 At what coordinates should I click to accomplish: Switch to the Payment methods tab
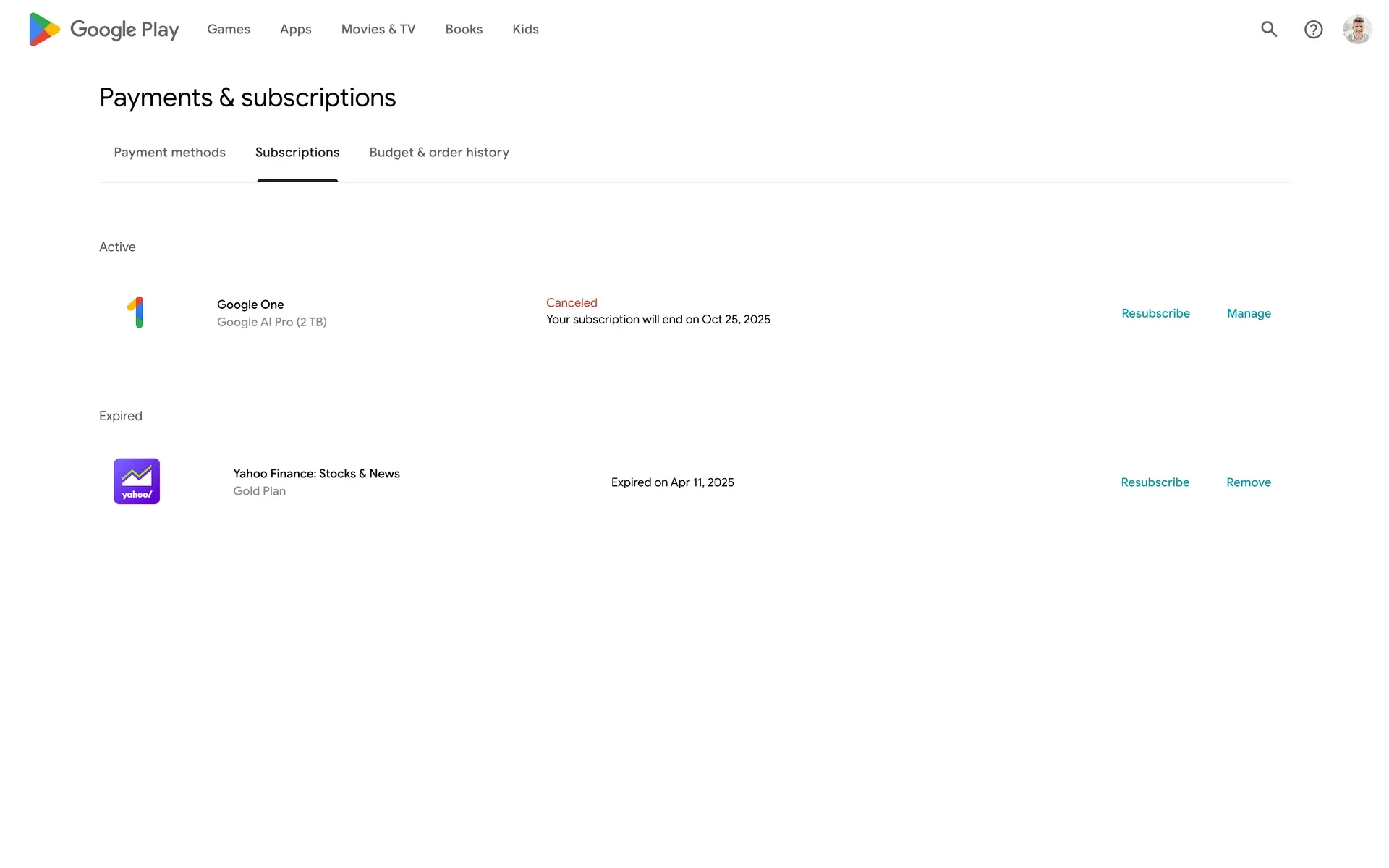pyautogui.click(x=169, y=153)
